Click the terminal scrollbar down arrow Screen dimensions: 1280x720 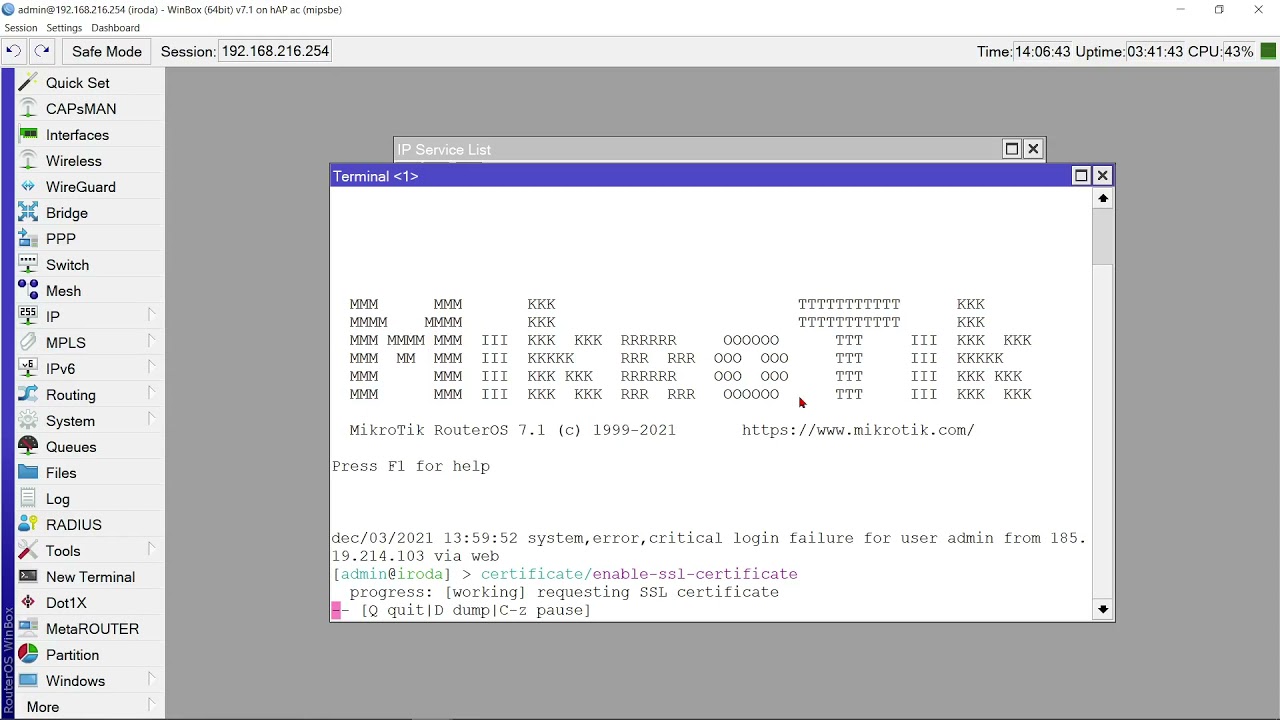1103,609
